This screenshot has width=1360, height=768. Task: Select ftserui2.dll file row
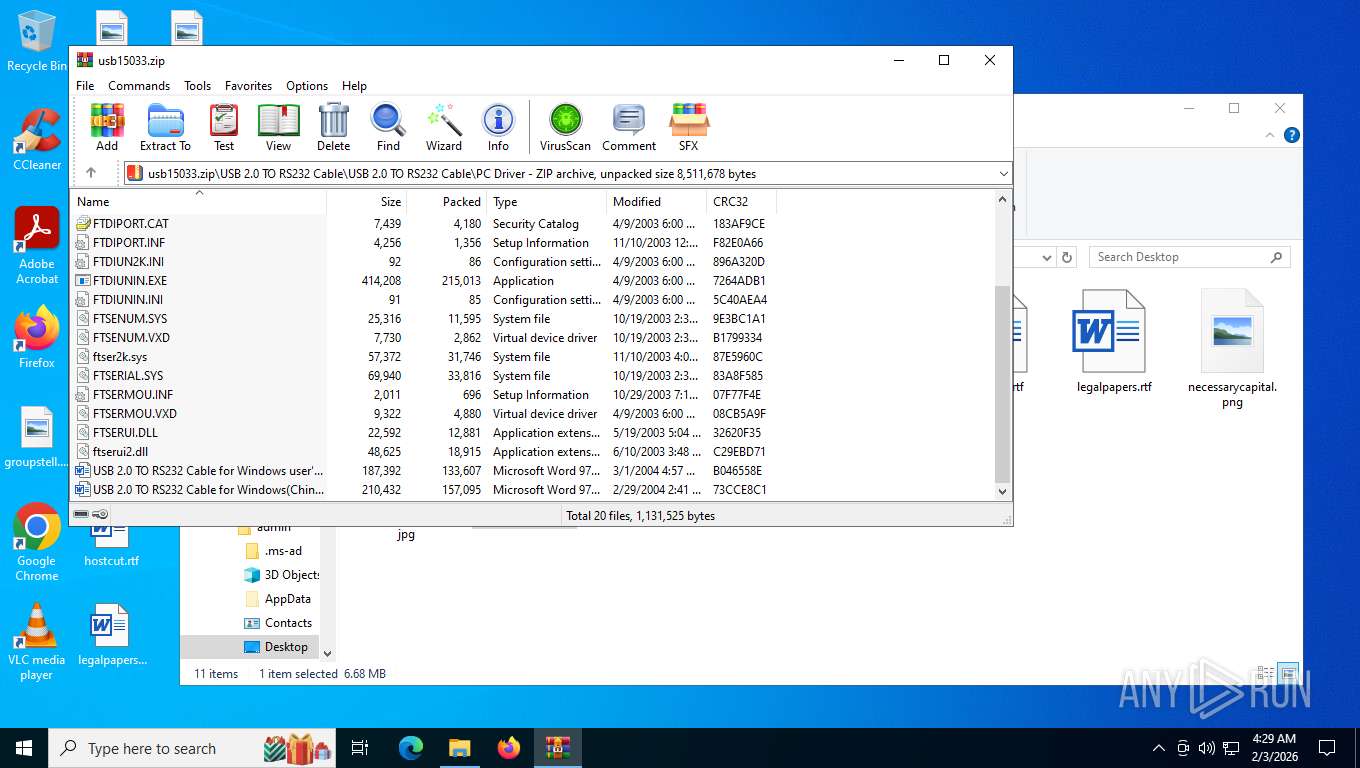[x=424, y=452]
